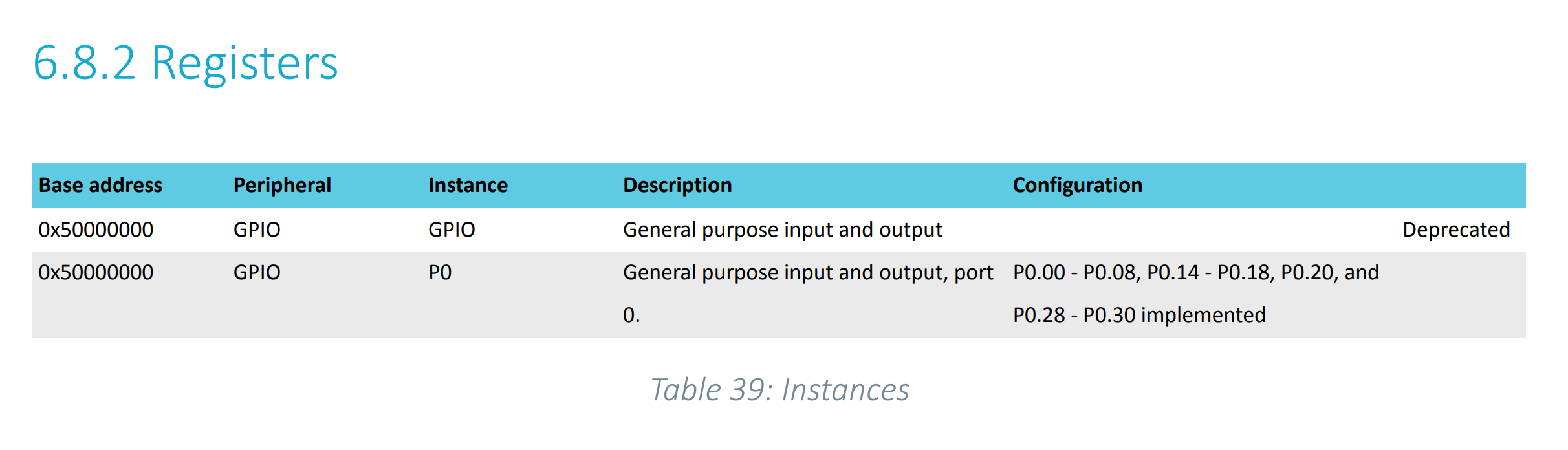Select the Peripheral column header

282,186
